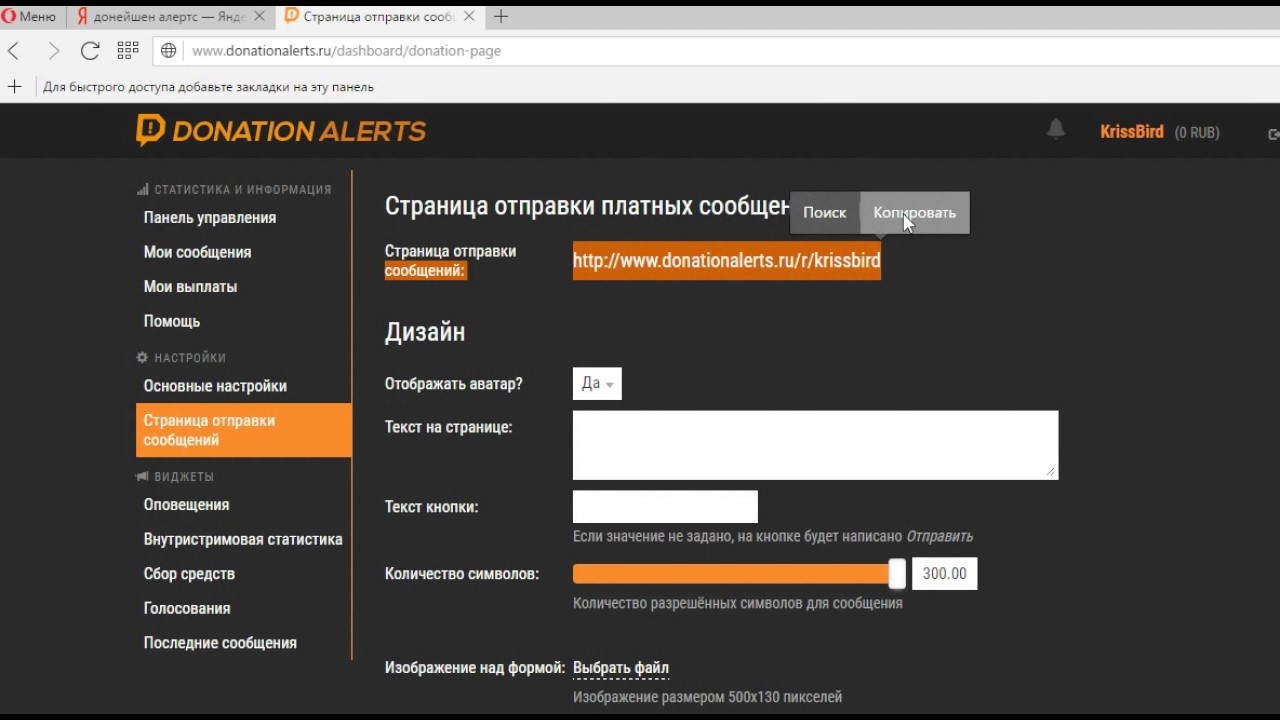Choose Поиск in the selection popup

click(824, 213)
